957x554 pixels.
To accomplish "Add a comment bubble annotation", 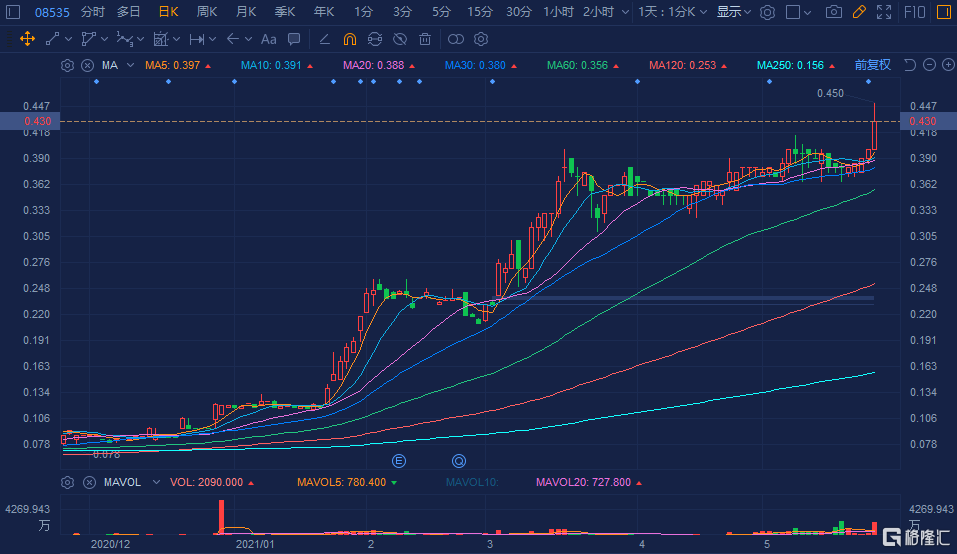I will (293, 39).
